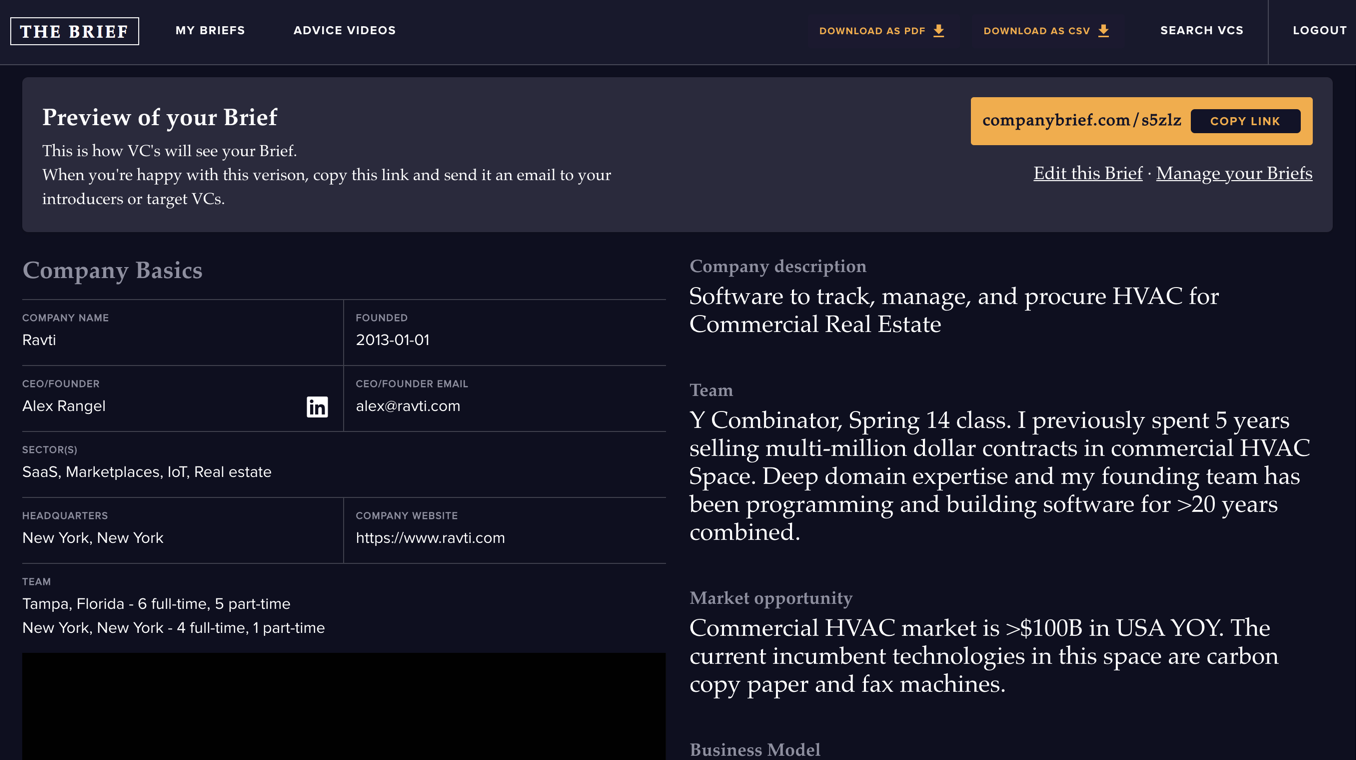This screenshot has height=760, width=1356.
Task: Click the companybrief.com/s5zlz URL text
Action: [x=1082, y=121]
